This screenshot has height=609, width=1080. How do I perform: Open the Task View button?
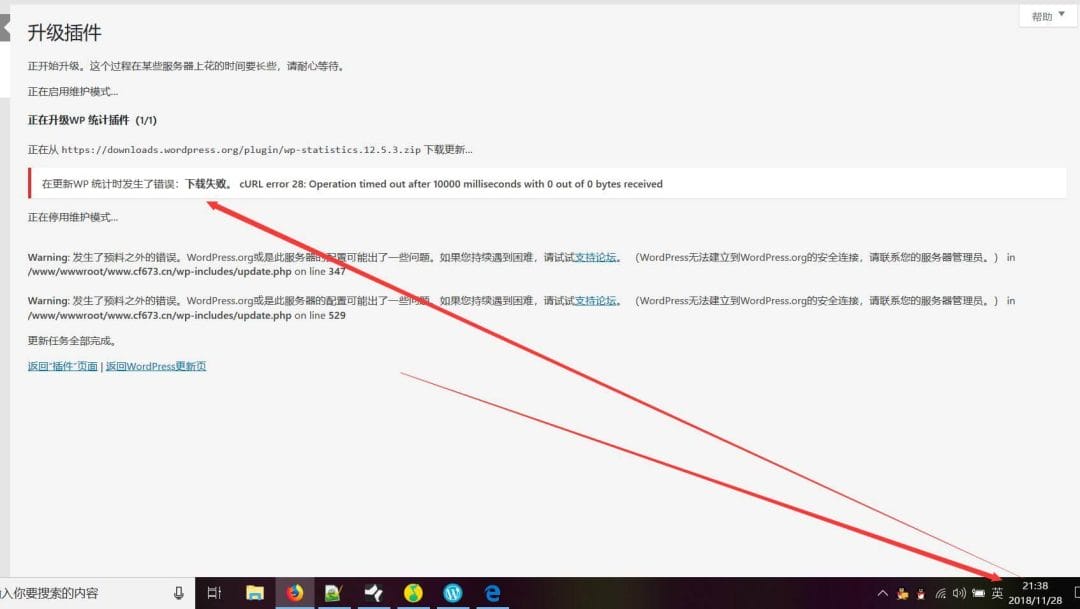coord(214,593)
